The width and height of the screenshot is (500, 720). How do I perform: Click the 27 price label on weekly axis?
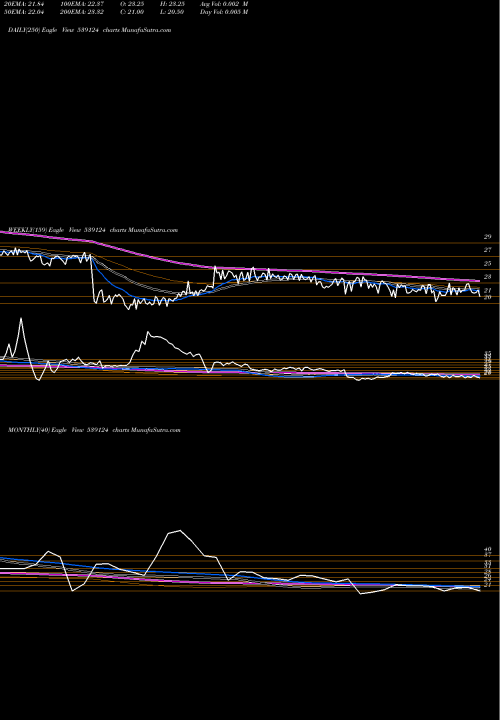coord(488,250)
